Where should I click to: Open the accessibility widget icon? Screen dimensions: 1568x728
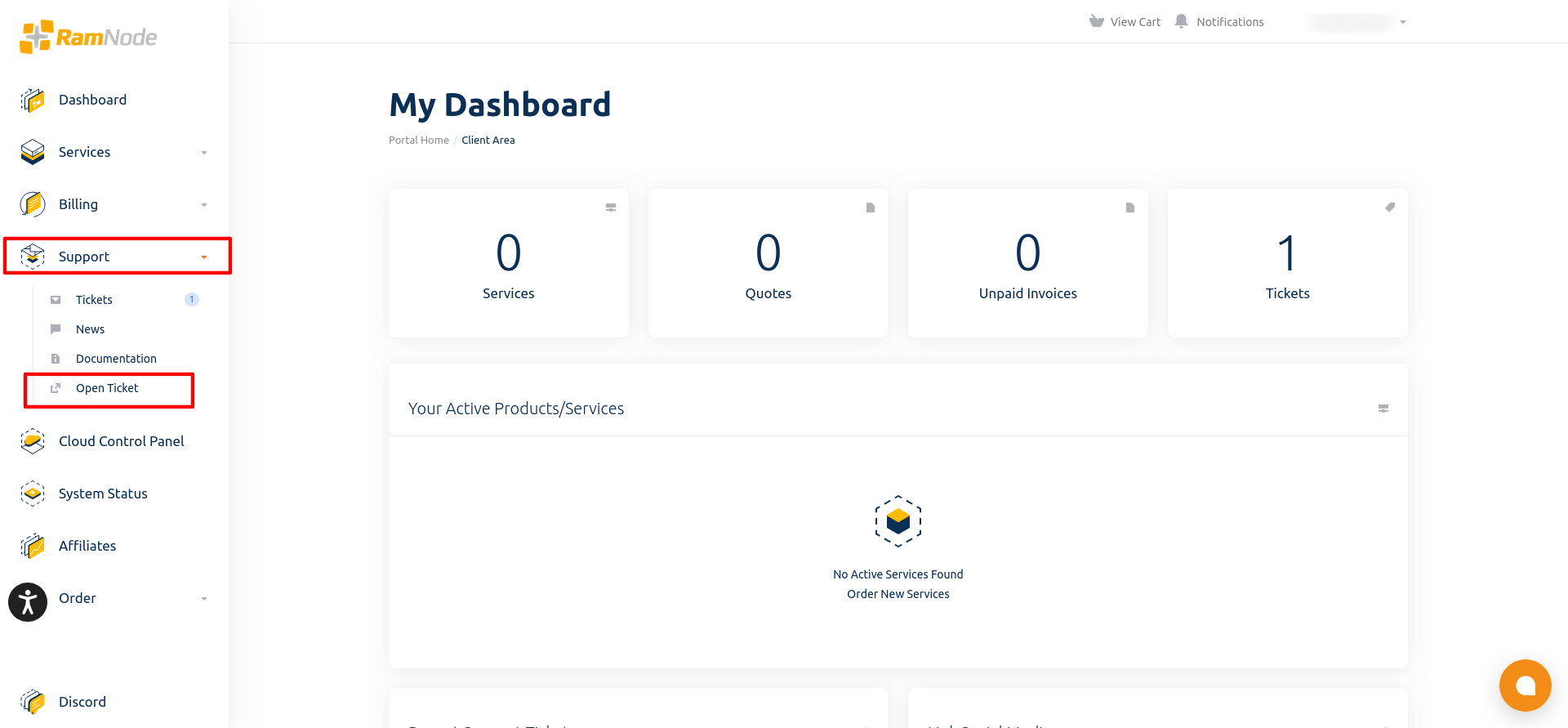28,602
